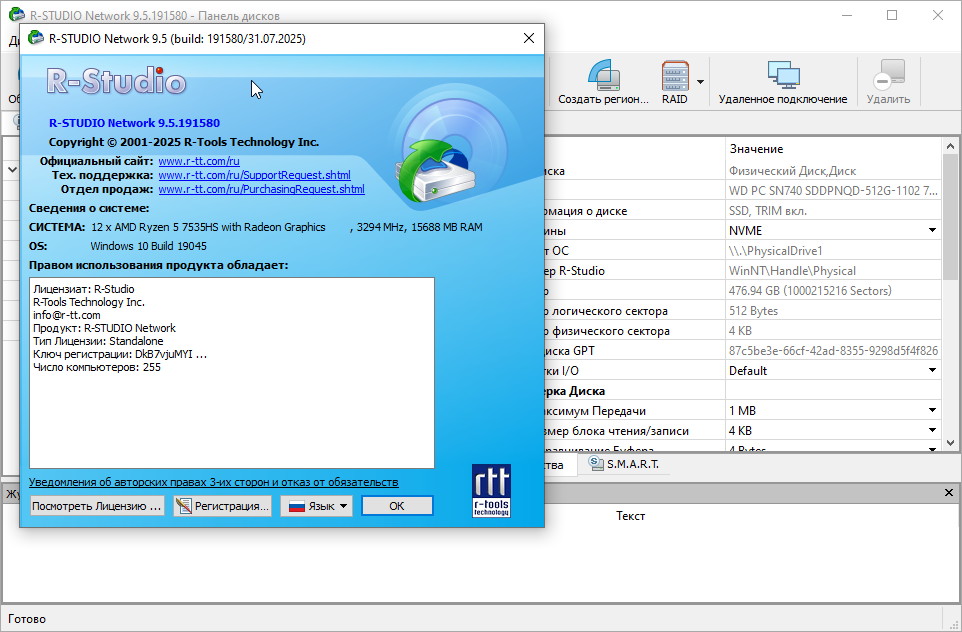Click the Copyright © 2001-2025 R-Tools Technology text
Image resolution: width=962 pixels, height=632 pixels.
point(183,142)
